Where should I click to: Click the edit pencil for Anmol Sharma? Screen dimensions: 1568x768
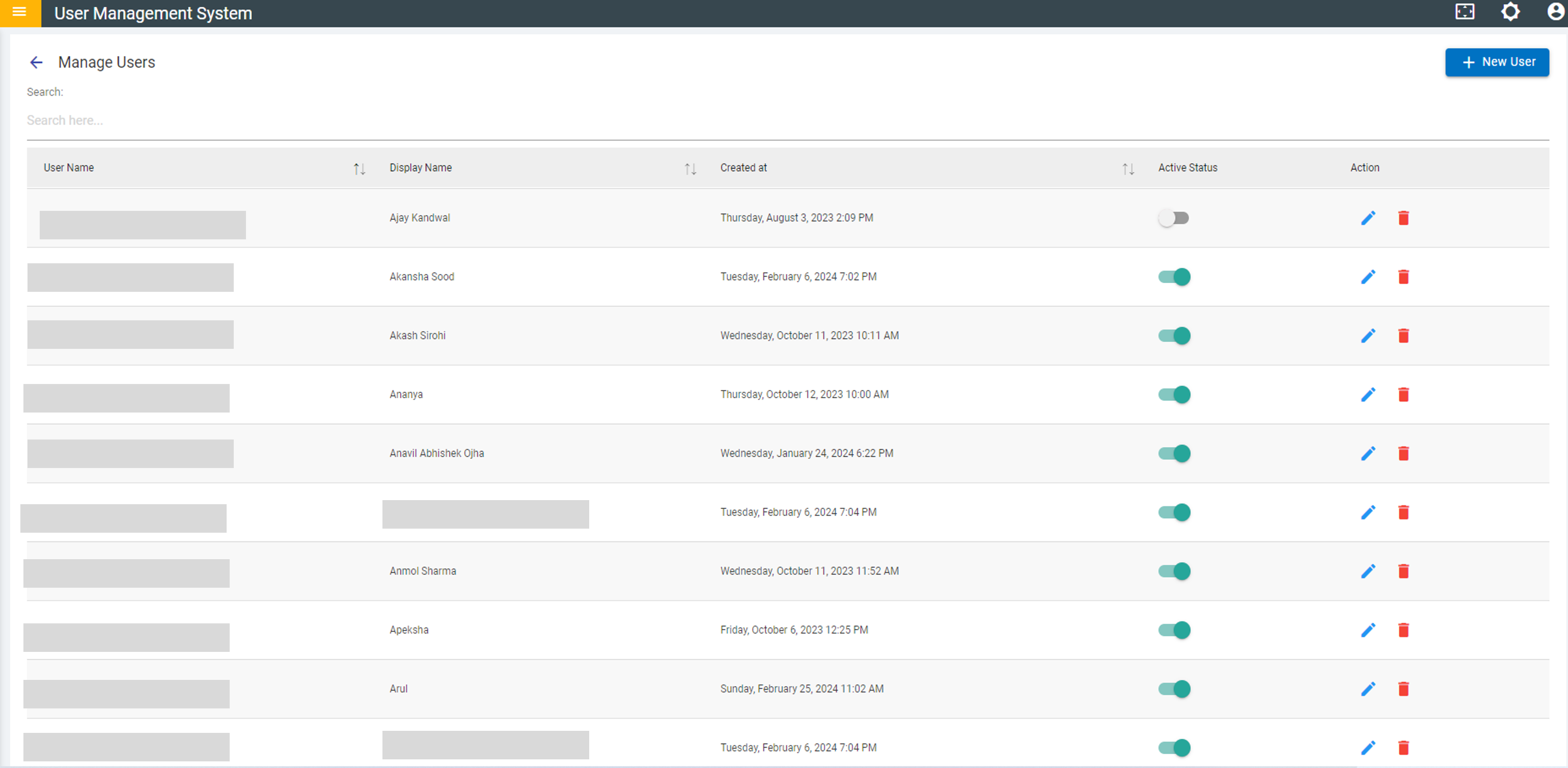[1368, 571]
